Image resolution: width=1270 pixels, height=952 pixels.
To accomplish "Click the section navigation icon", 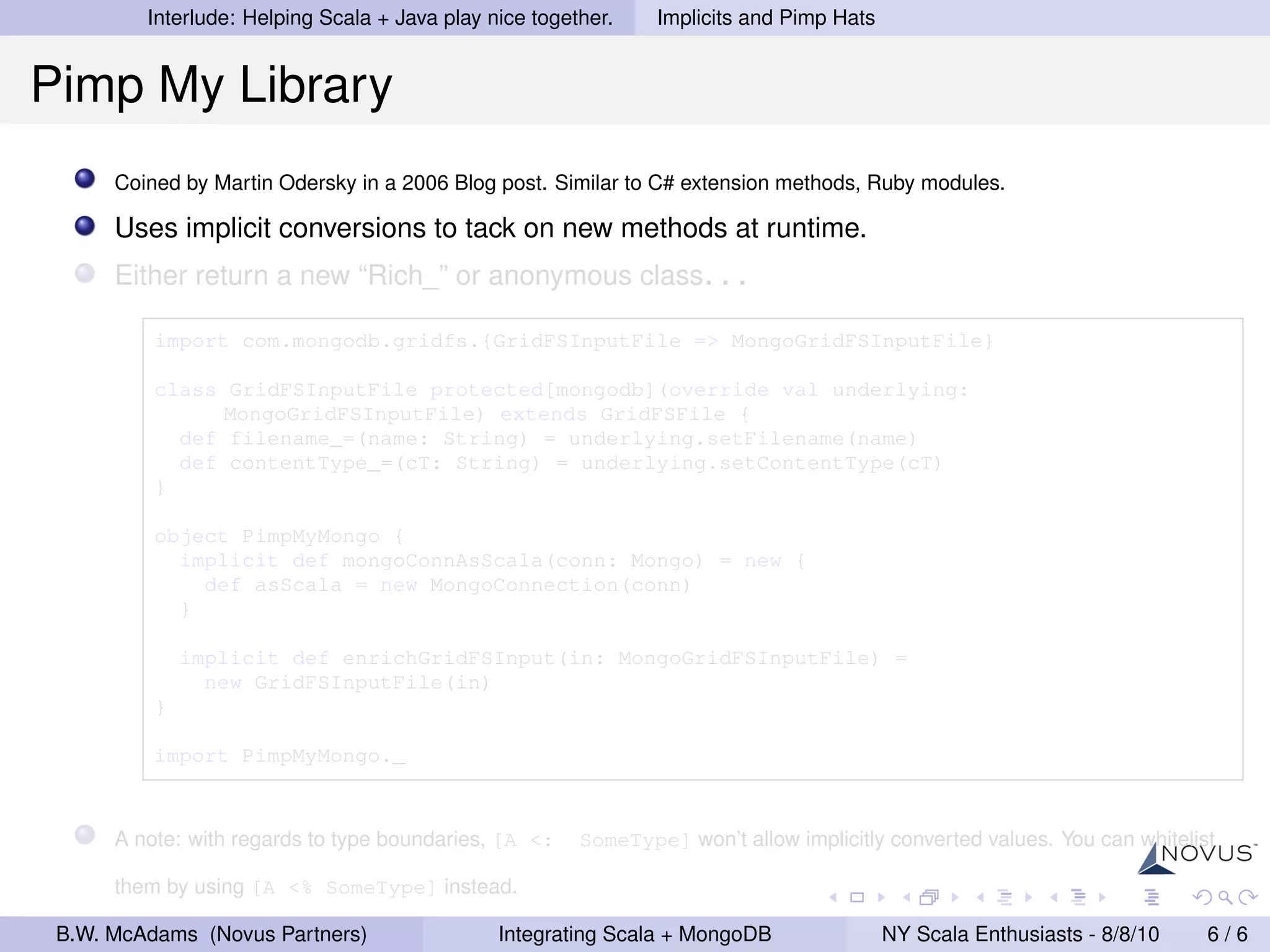I will tap(1078, 897).
